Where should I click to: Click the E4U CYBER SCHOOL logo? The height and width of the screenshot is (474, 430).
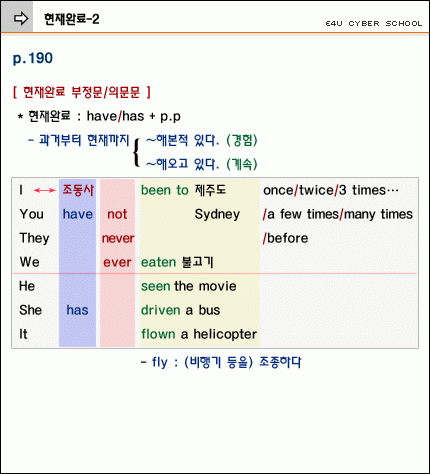pos(374,24)
